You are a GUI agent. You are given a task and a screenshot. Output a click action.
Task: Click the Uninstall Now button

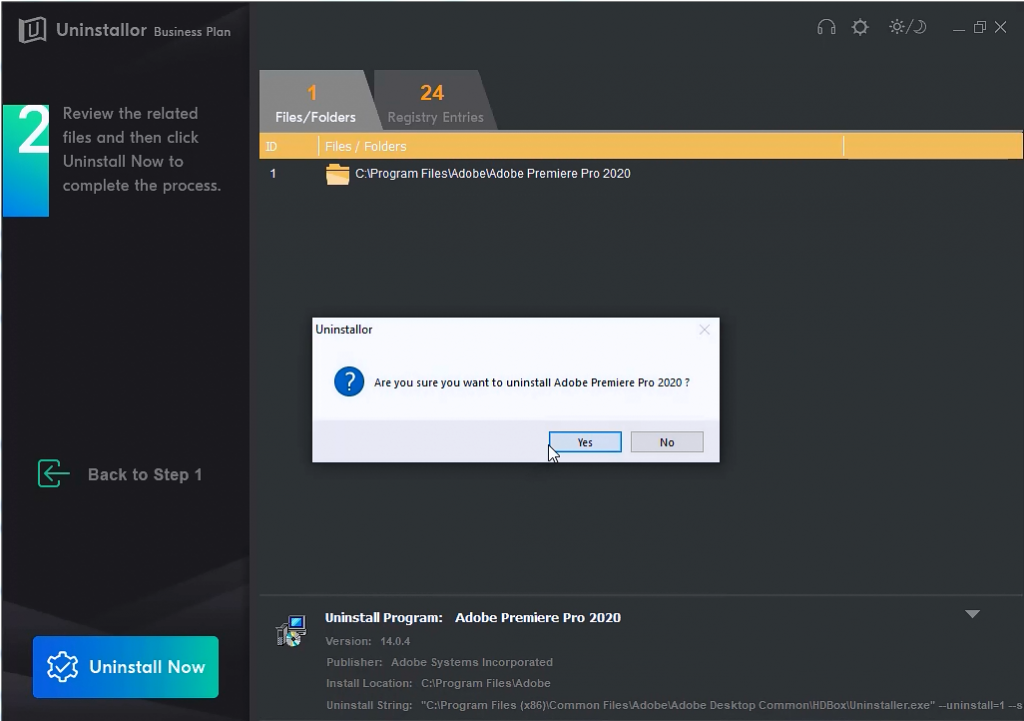(x=126, y=667)
